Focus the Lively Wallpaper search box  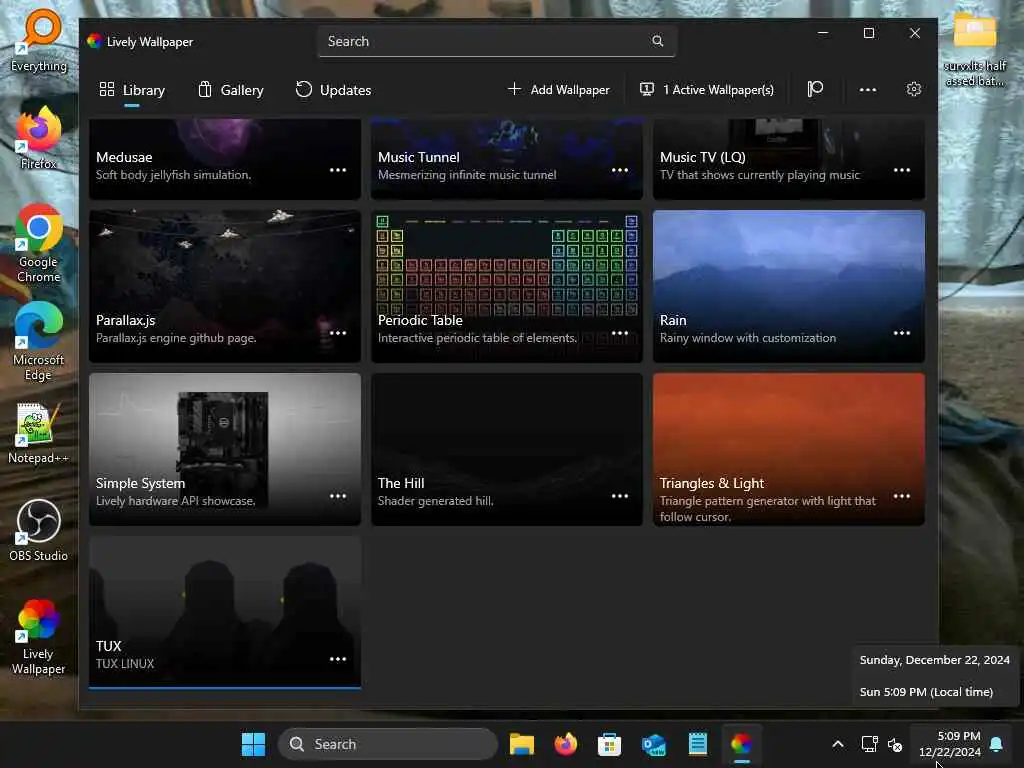[496, 41]
